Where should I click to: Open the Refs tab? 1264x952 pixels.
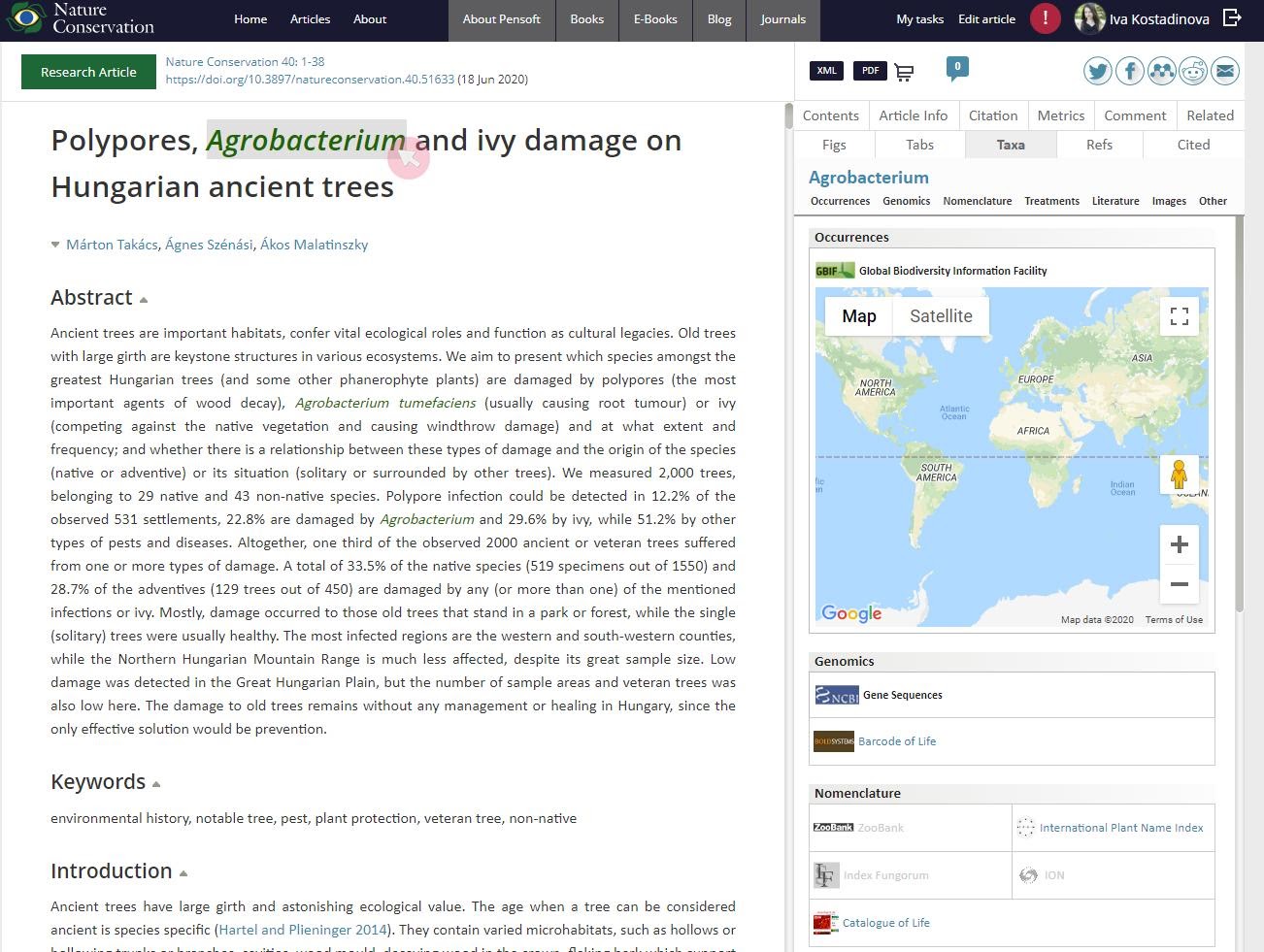point(1099,145)
